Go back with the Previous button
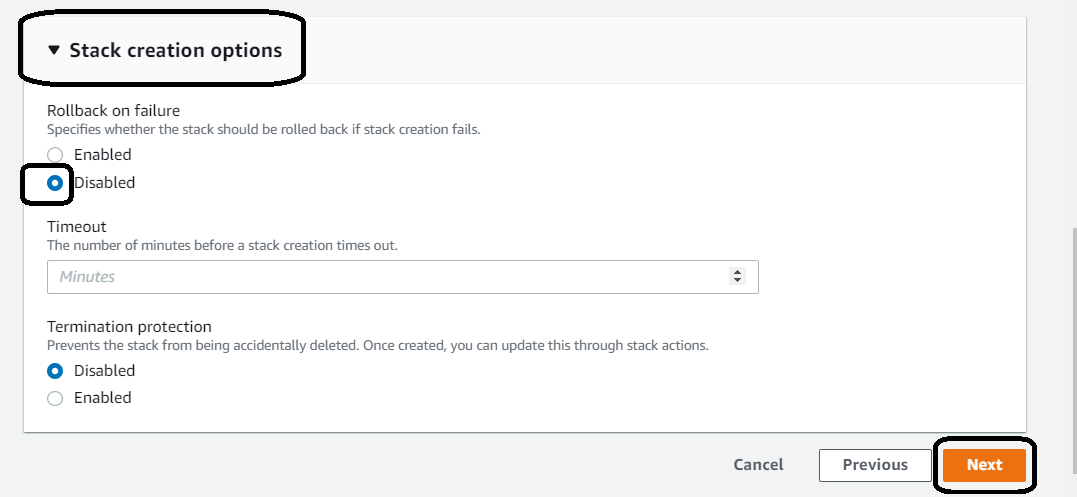The height and width of the screenshot is (497, 1077). tap(875, 465)
